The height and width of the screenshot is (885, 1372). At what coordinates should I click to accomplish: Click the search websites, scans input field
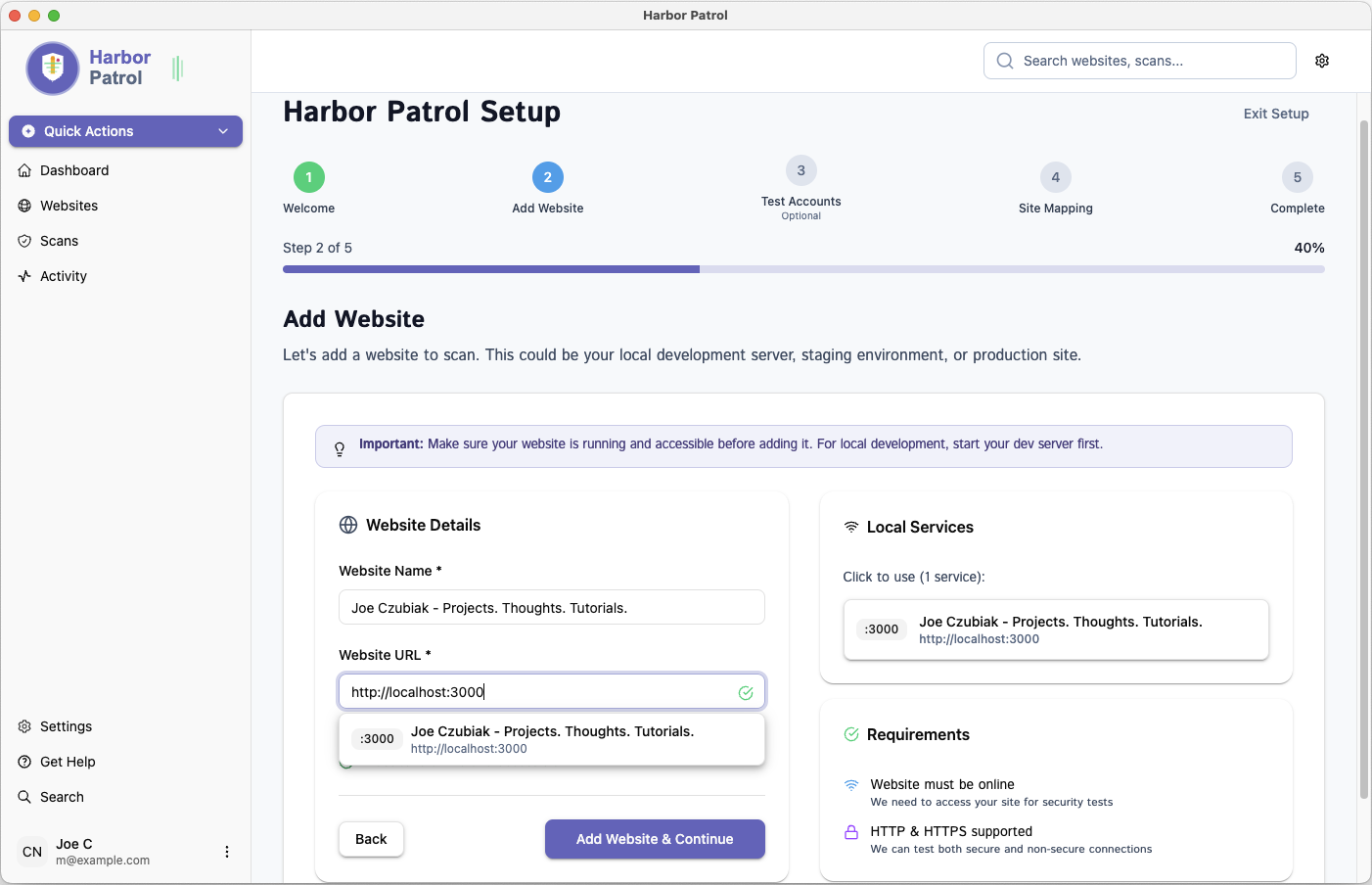(1139, 60)
